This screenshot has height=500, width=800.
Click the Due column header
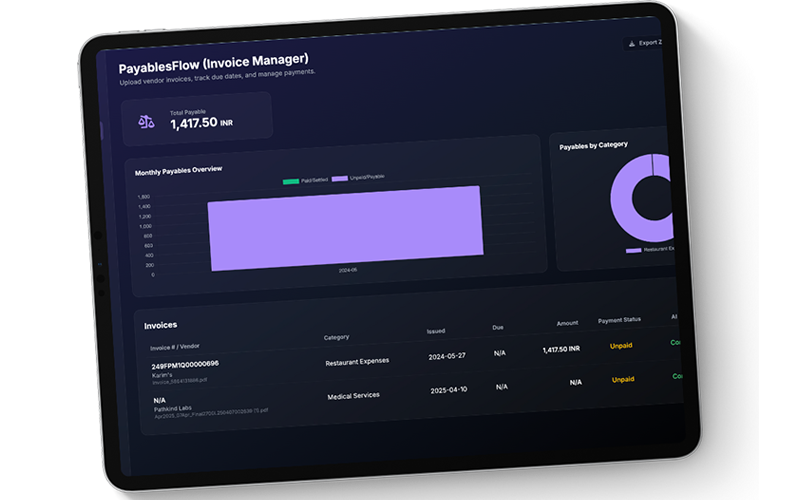click(498, 327)
